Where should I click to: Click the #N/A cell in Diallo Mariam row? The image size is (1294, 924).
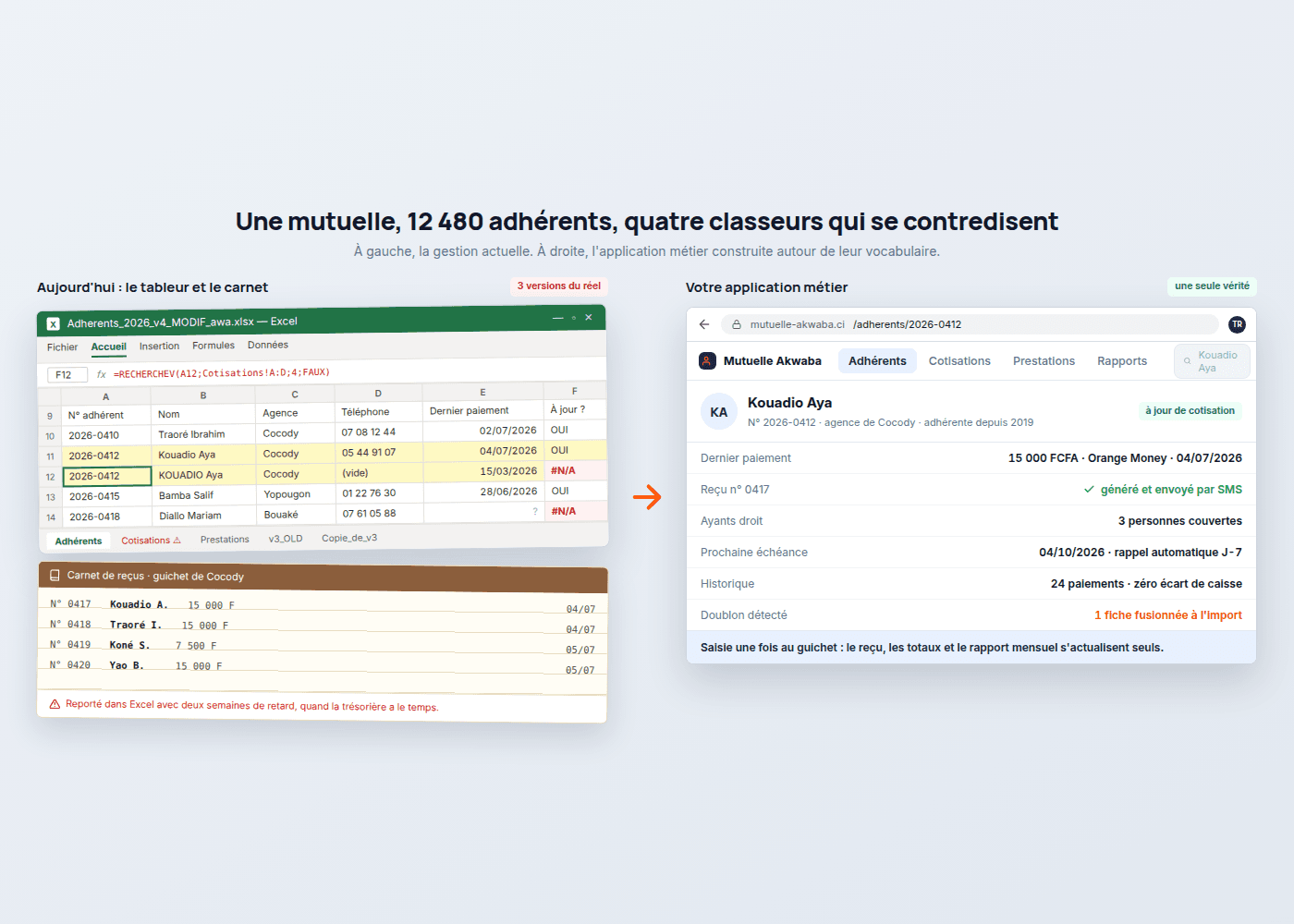pos(575,511)
